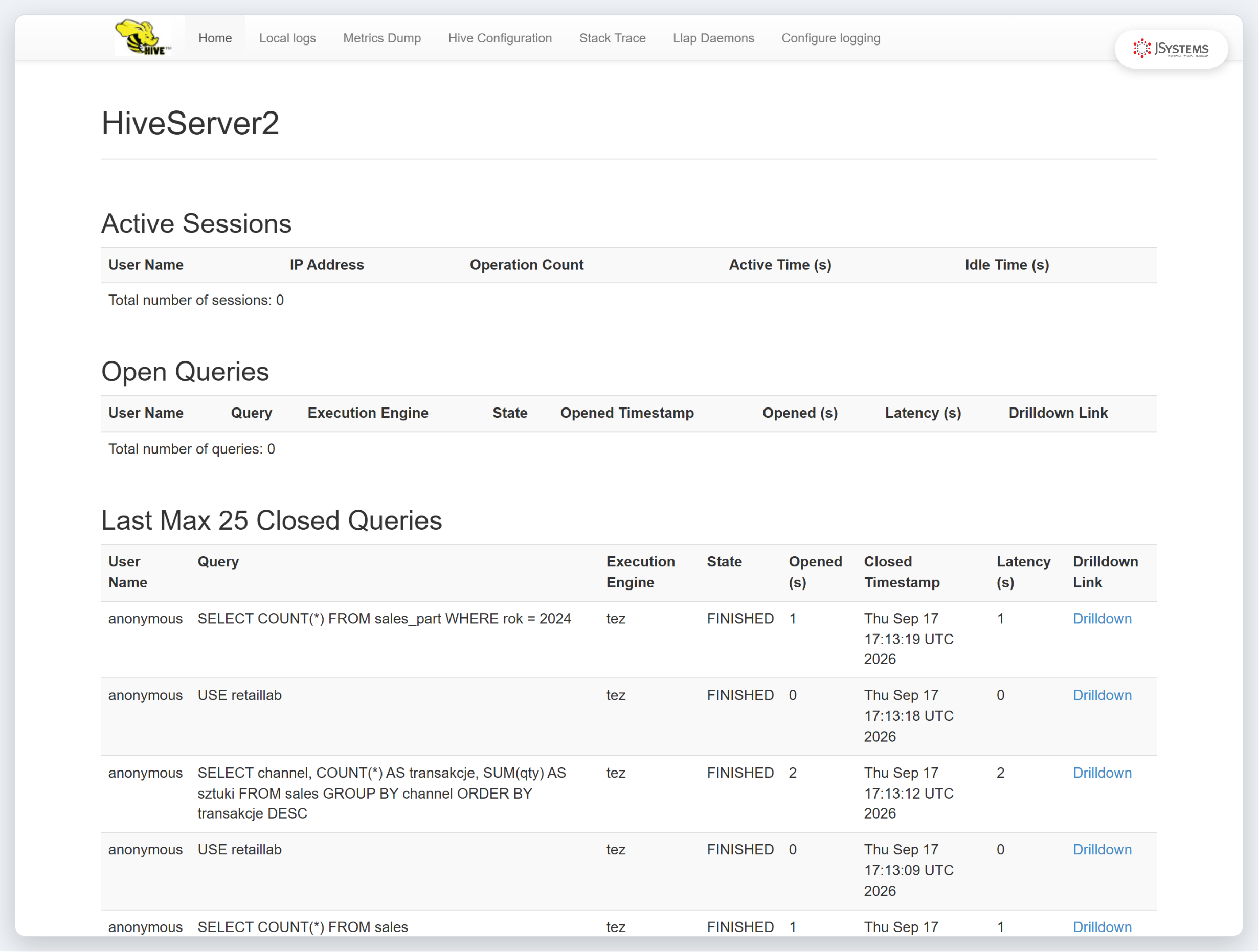Click the 'SELECT COUNT(*) FROM sales' query text
Screen dimensions: 1259x952
(303, 927)
